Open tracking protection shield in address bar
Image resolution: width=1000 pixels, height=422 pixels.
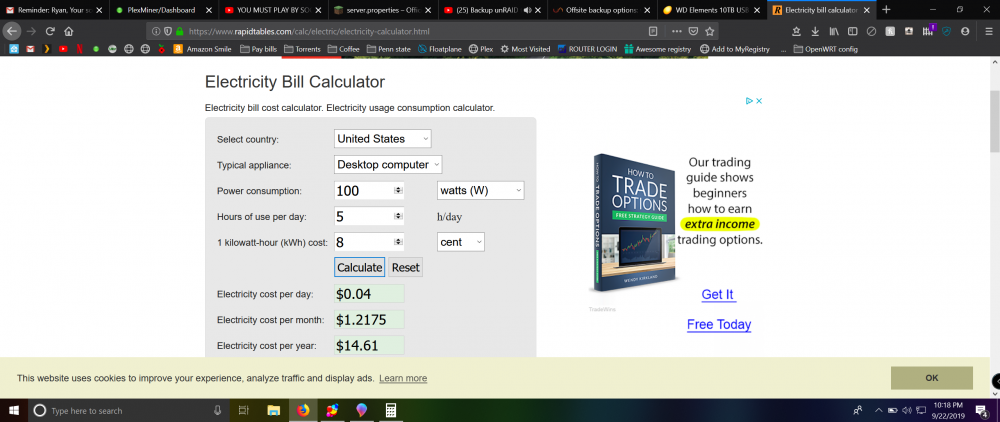click(168, 31)
